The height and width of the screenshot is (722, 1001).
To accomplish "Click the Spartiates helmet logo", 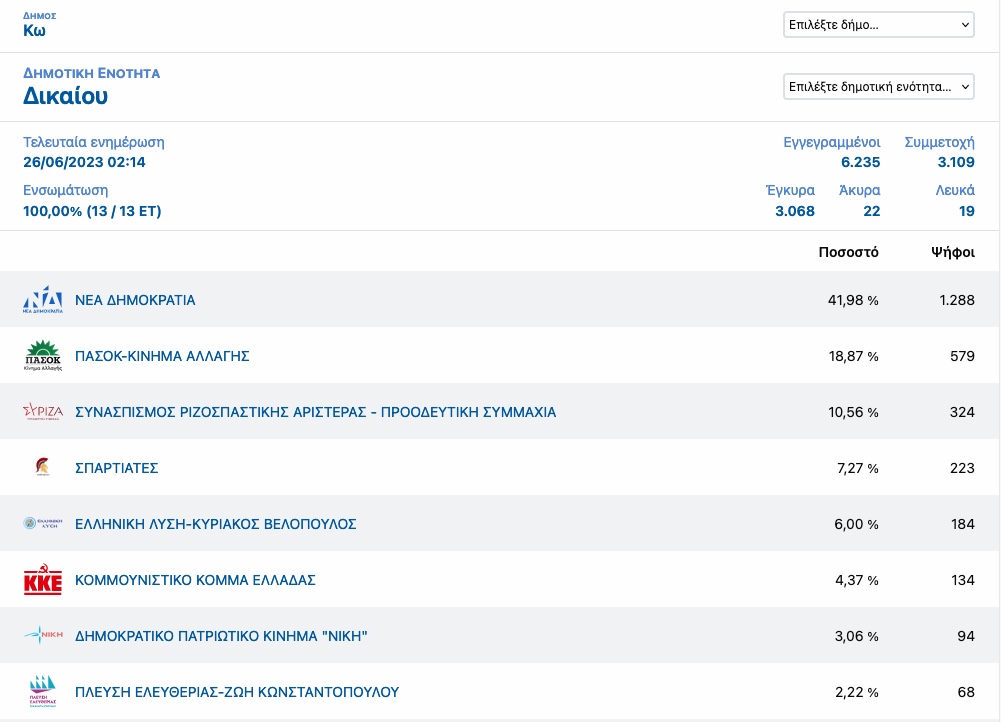I will point(43,467).
